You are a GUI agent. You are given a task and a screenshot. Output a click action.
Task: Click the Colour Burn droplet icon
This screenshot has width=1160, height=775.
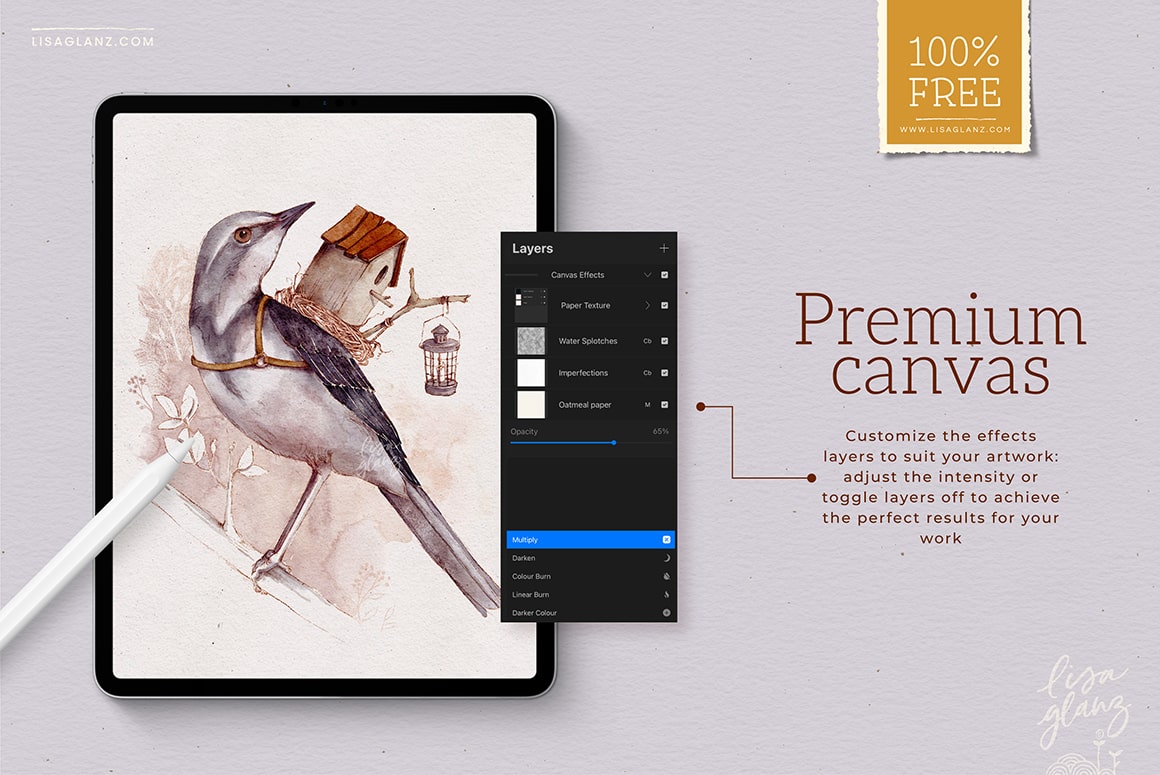click(x=666, y=577)
